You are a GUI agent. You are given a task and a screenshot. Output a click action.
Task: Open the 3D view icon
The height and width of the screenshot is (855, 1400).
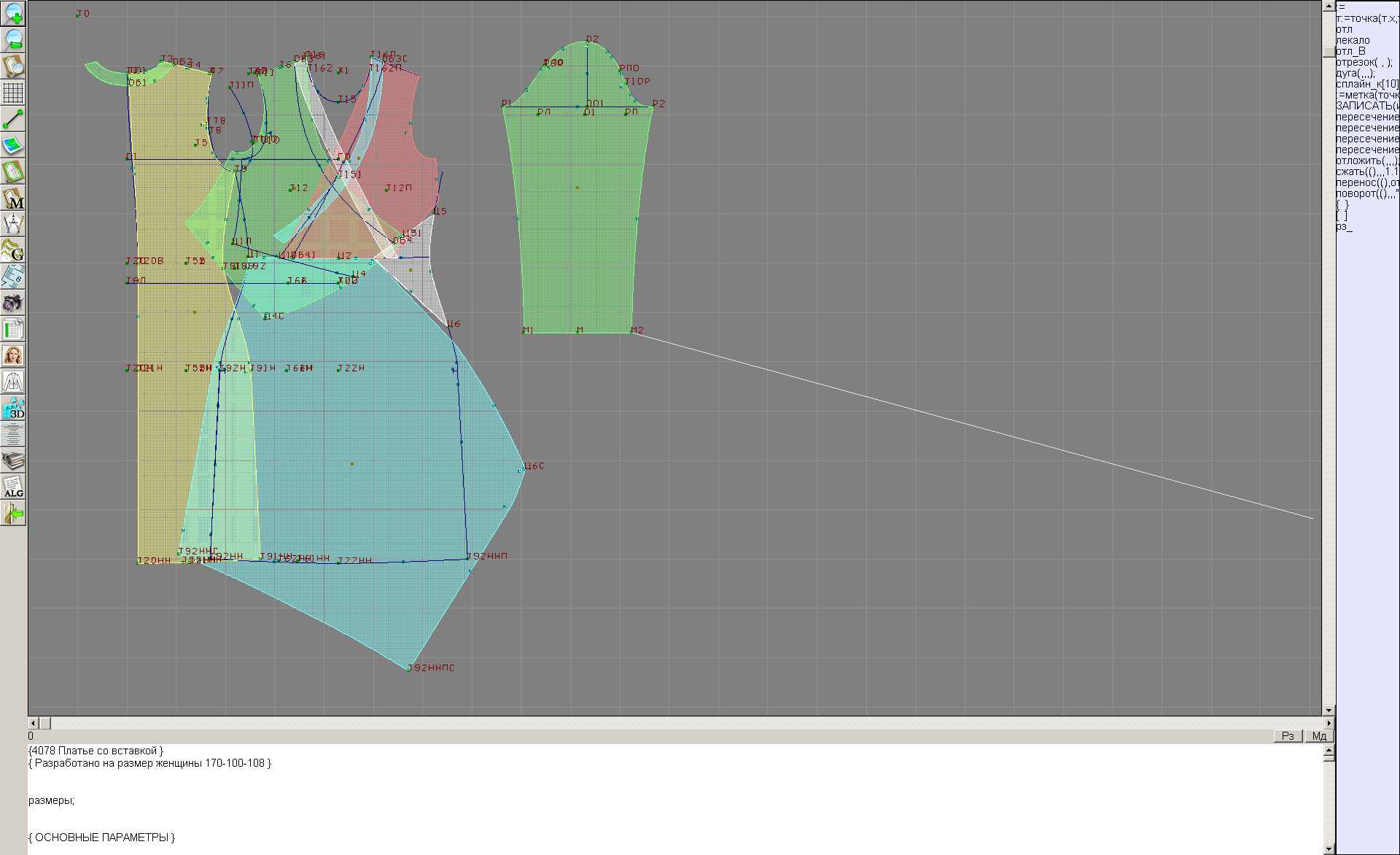[x=13, y=408]
